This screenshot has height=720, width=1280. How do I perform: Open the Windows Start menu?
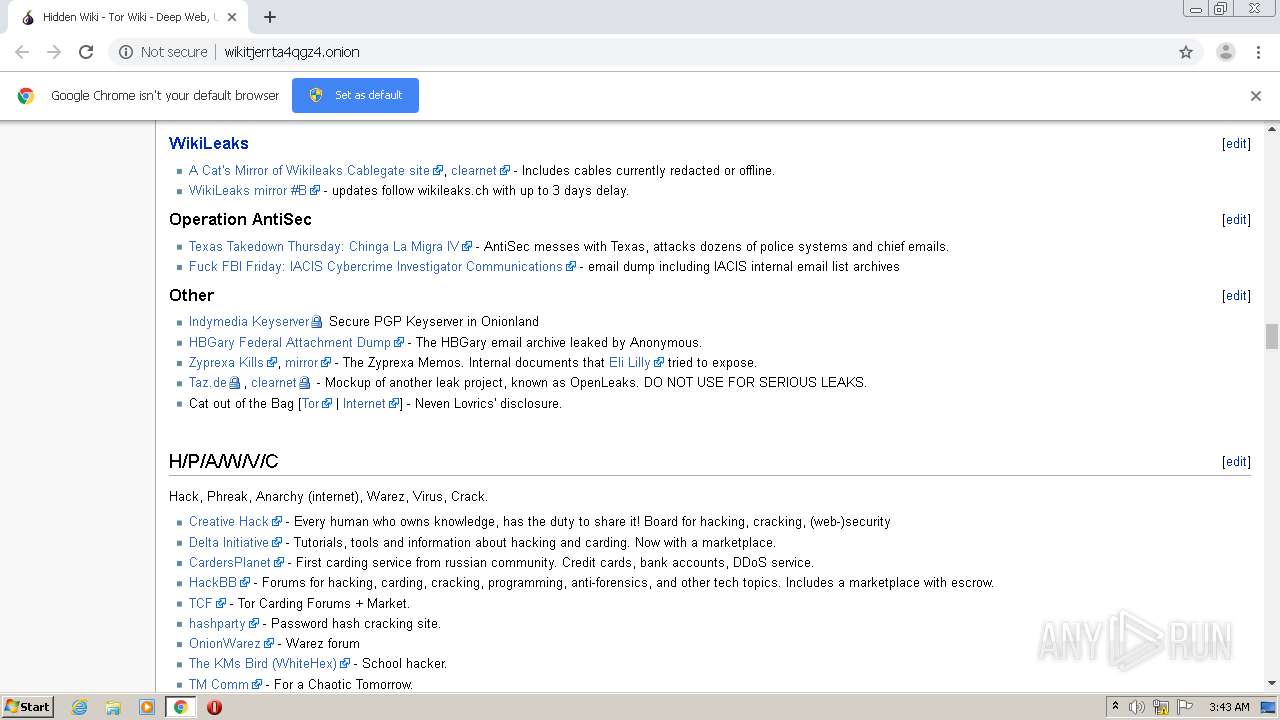click(28, 706)
